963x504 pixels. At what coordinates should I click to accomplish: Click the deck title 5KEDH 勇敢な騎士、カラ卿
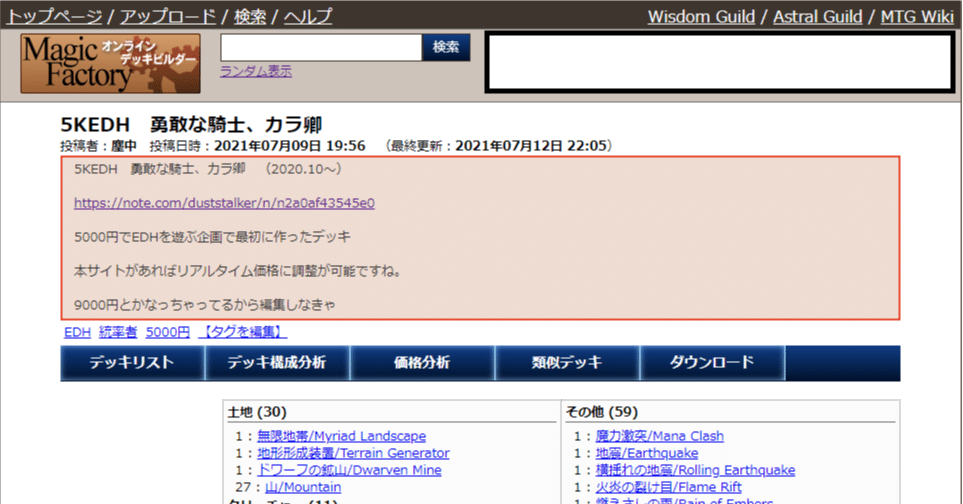point(191,125)
